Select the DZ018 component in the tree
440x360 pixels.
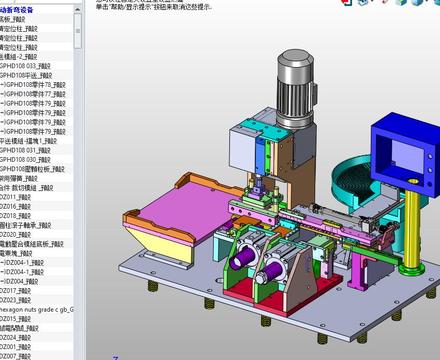tap(15, 216)
